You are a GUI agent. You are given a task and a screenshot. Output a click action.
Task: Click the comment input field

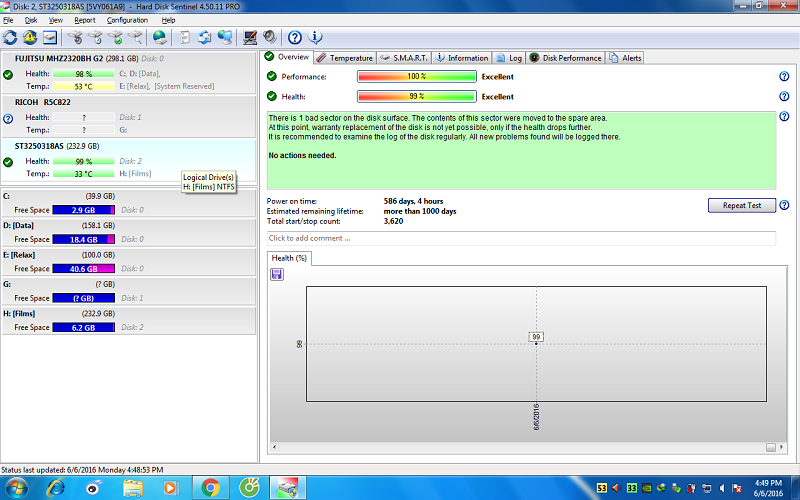521,238
